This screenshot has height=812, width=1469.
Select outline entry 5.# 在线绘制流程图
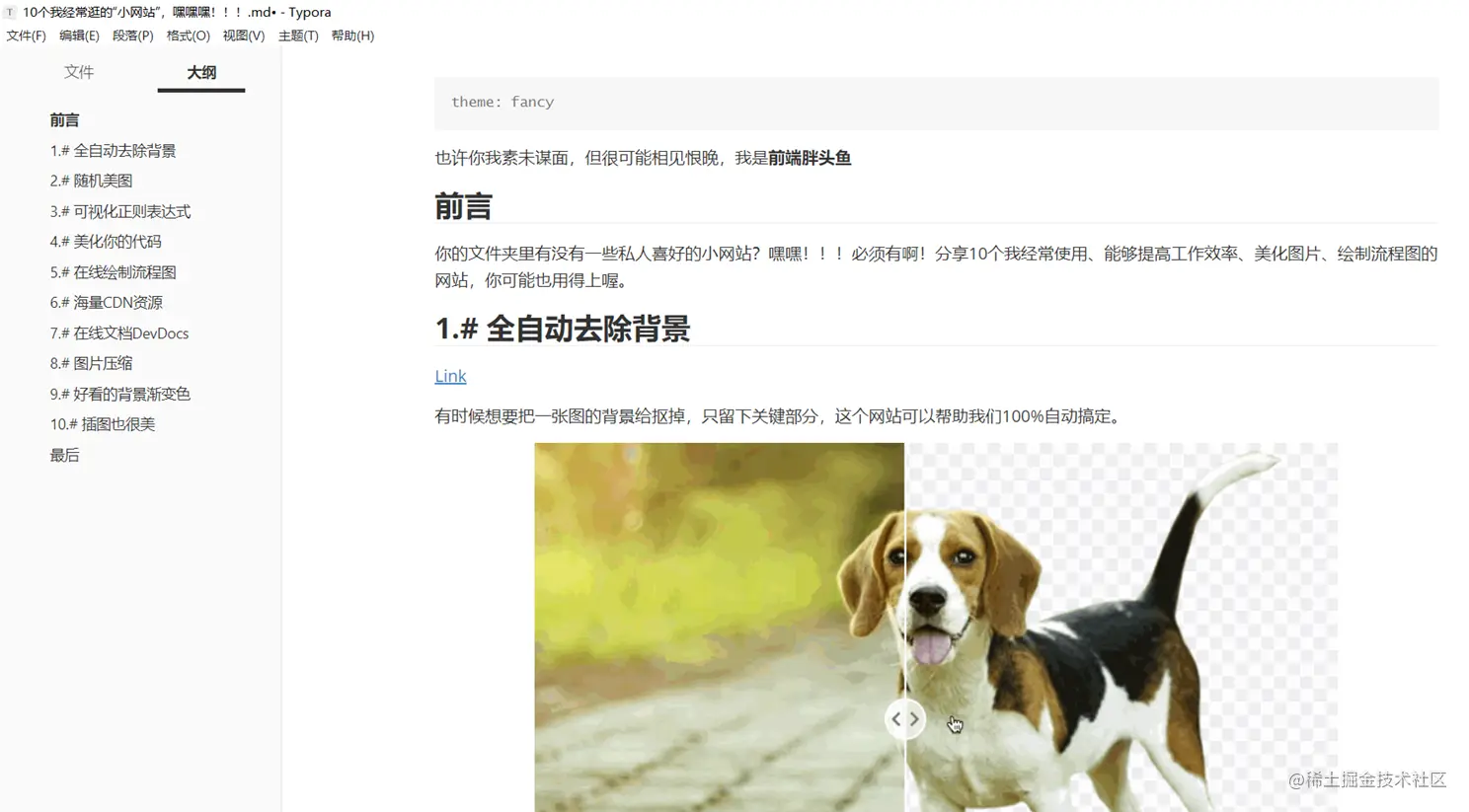(x=113, y=272)
